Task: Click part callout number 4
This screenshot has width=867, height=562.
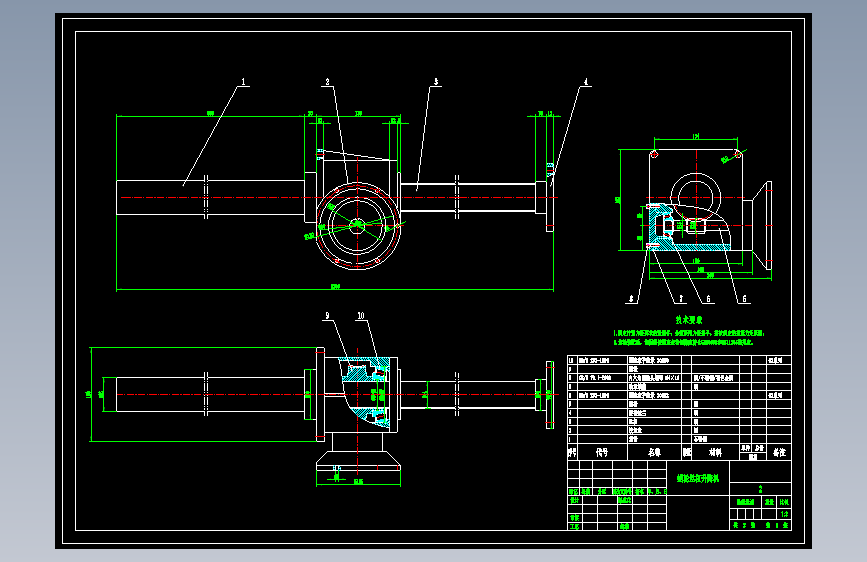Action: (586, 82)
